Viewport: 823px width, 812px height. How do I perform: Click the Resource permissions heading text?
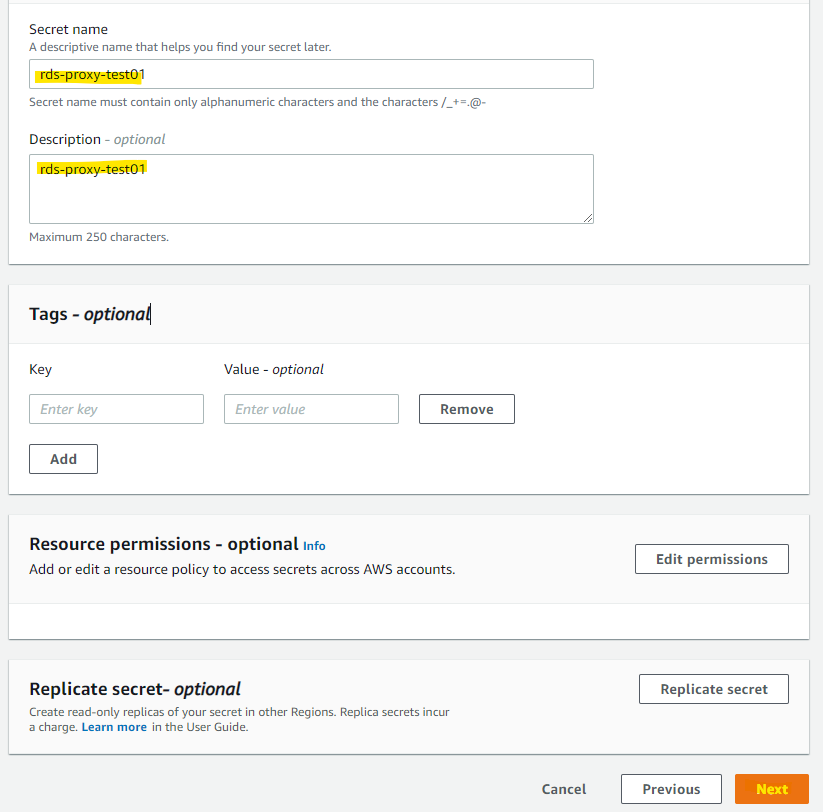coord(164,544)
